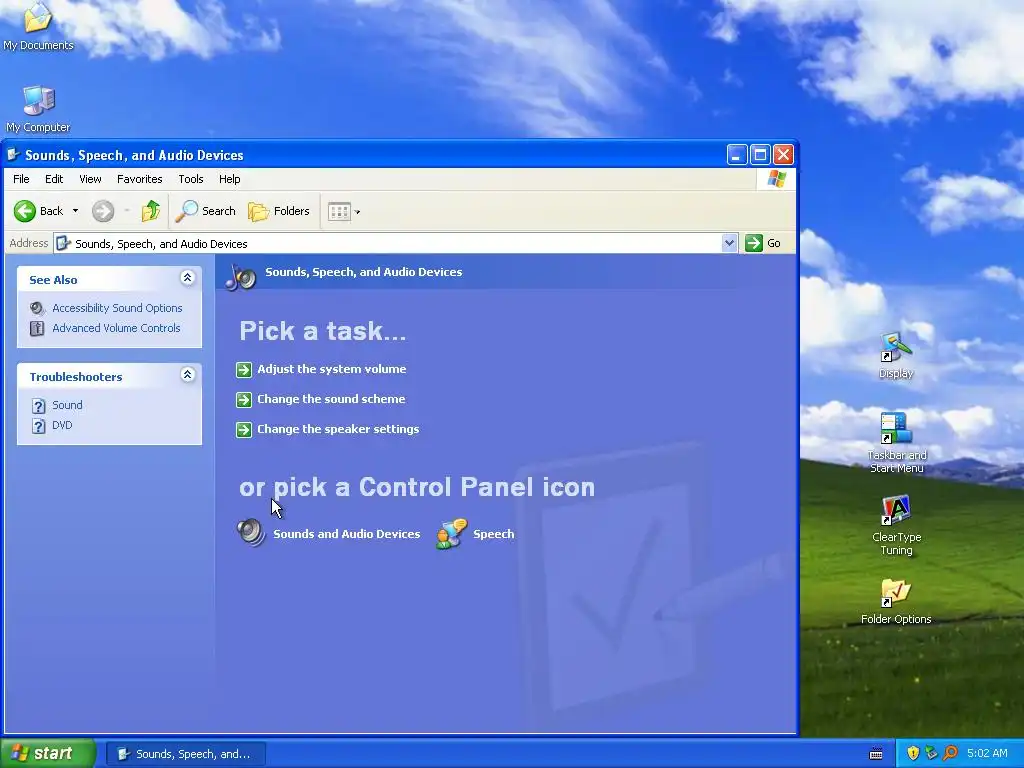Click the Go button
Image resolution: width=1024 pixels, height=768 pixels.
point(763,243)
